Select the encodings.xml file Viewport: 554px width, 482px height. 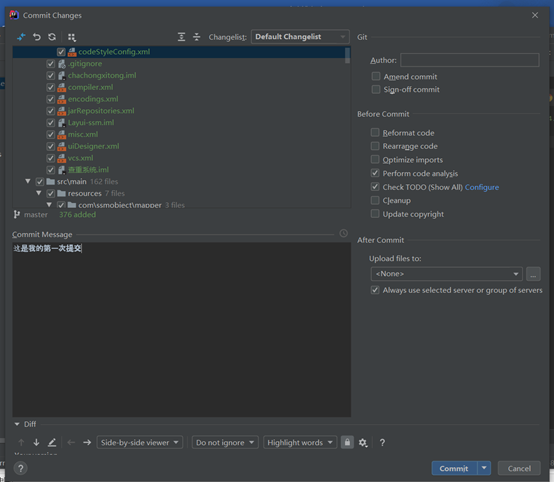[x=93, y=99]
